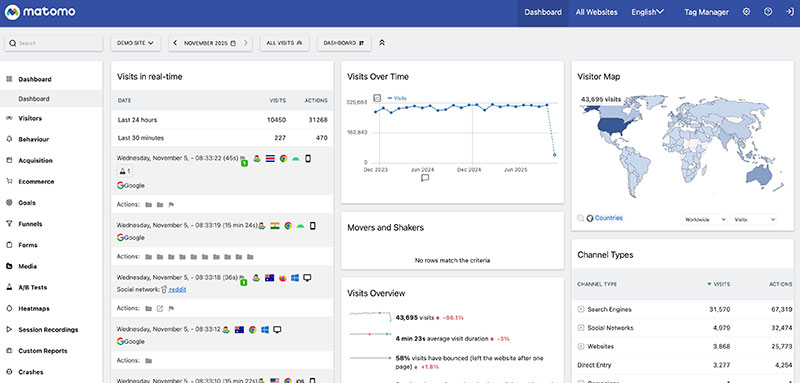
Task: Click the Last 30 minutes row
Action: (222, 138)
